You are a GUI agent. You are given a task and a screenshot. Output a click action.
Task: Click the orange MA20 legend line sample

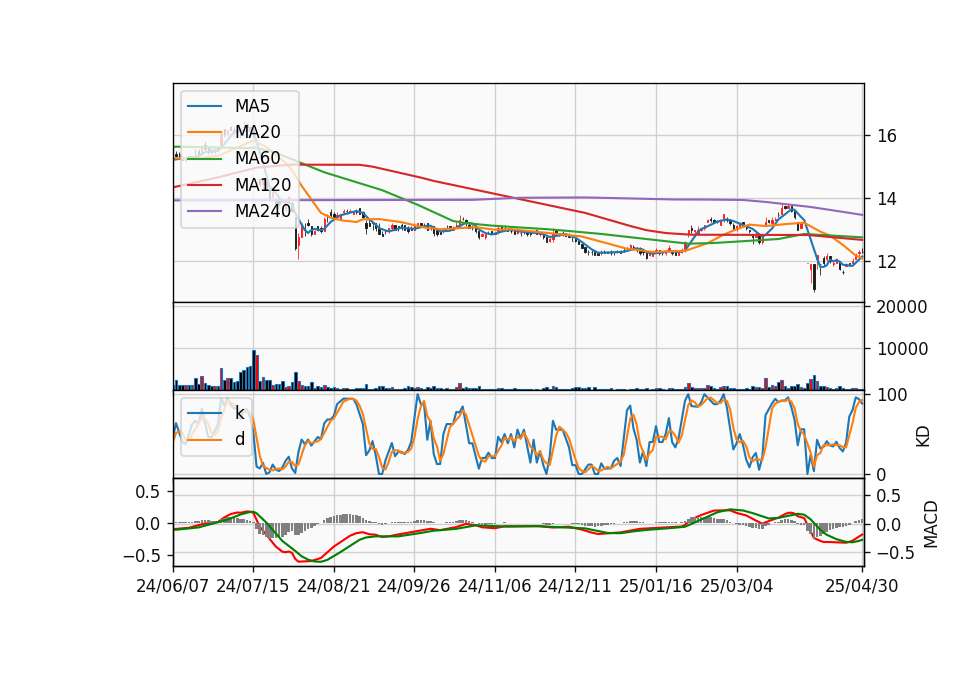coord(204,132)
